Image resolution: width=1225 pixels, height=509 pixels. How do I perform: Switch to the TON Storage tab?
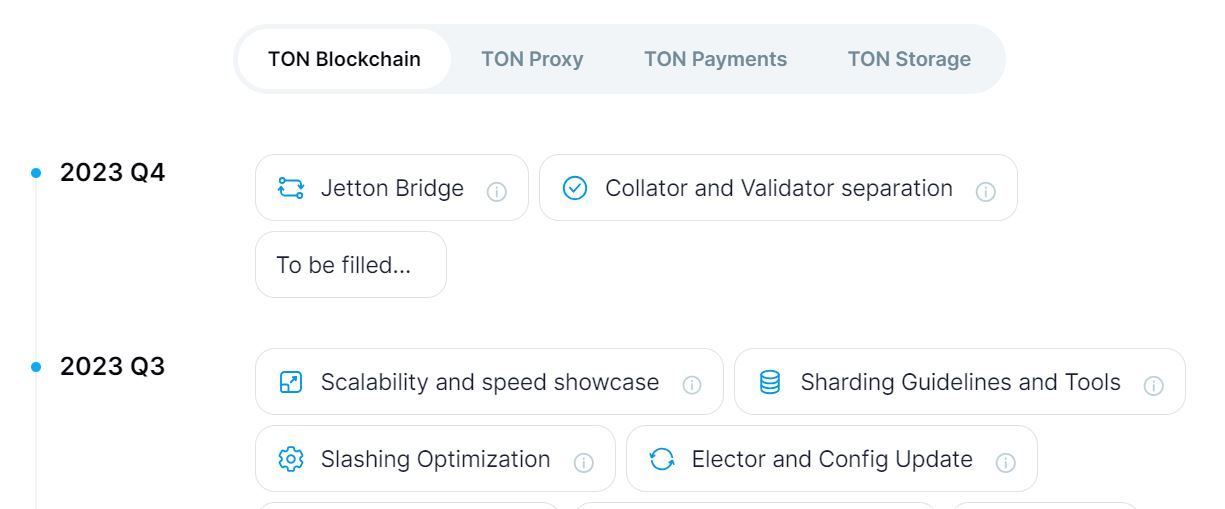[x=909, y=59]
